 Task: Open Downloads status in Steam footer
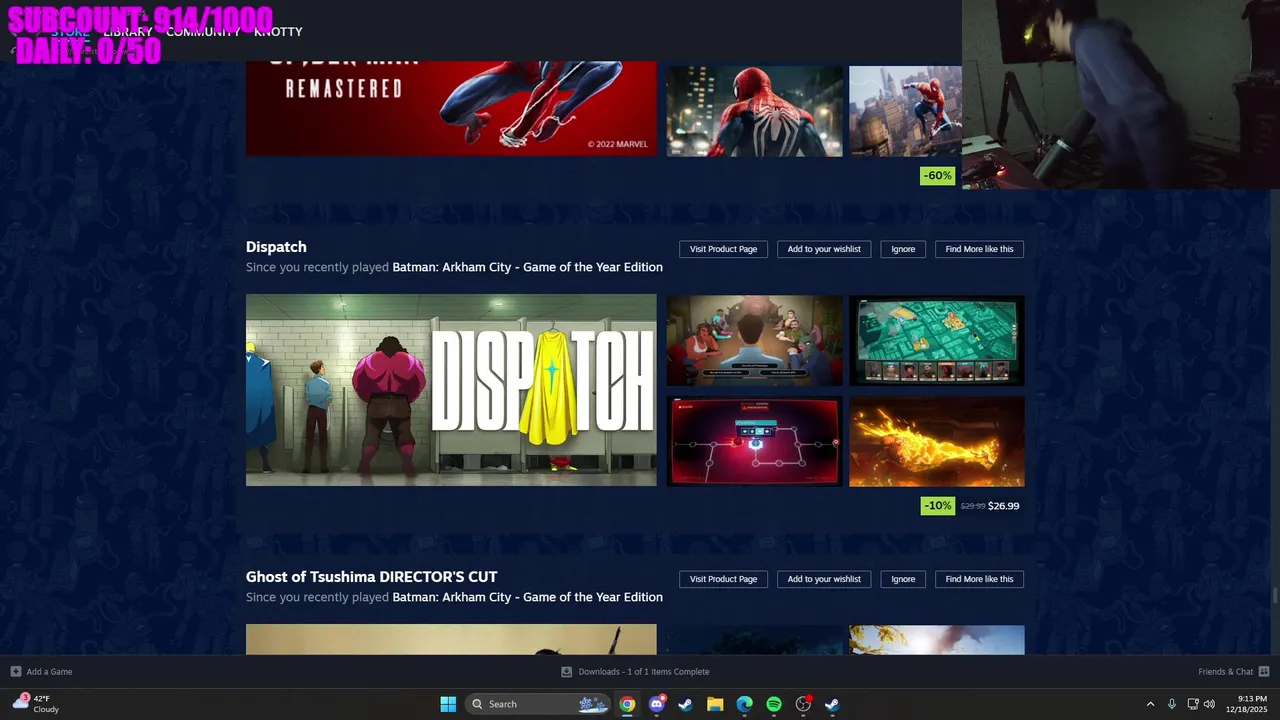click(636, 672)
